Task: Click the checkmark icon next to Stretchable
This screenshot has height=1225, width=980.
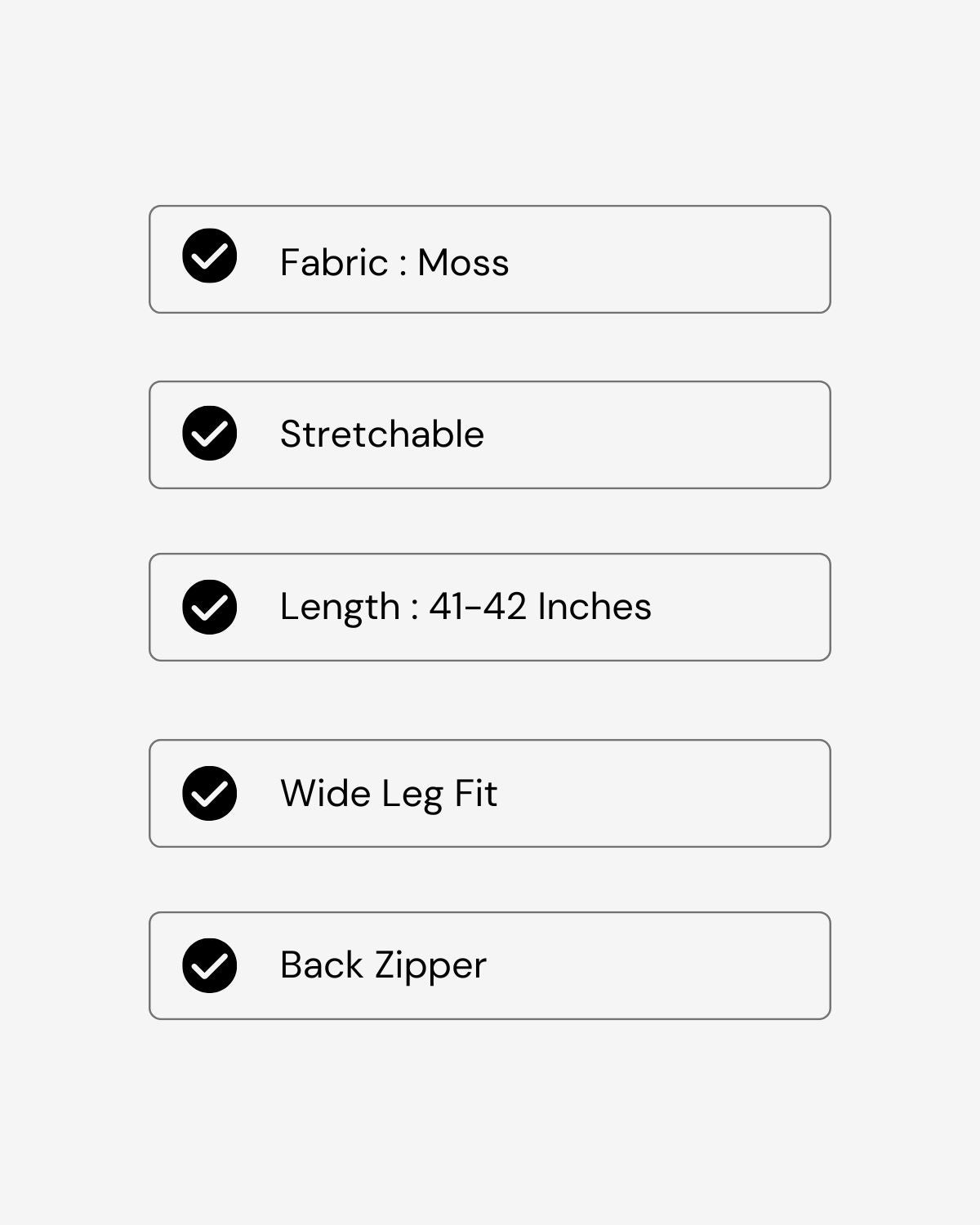Action: click(x=210, y=434)
